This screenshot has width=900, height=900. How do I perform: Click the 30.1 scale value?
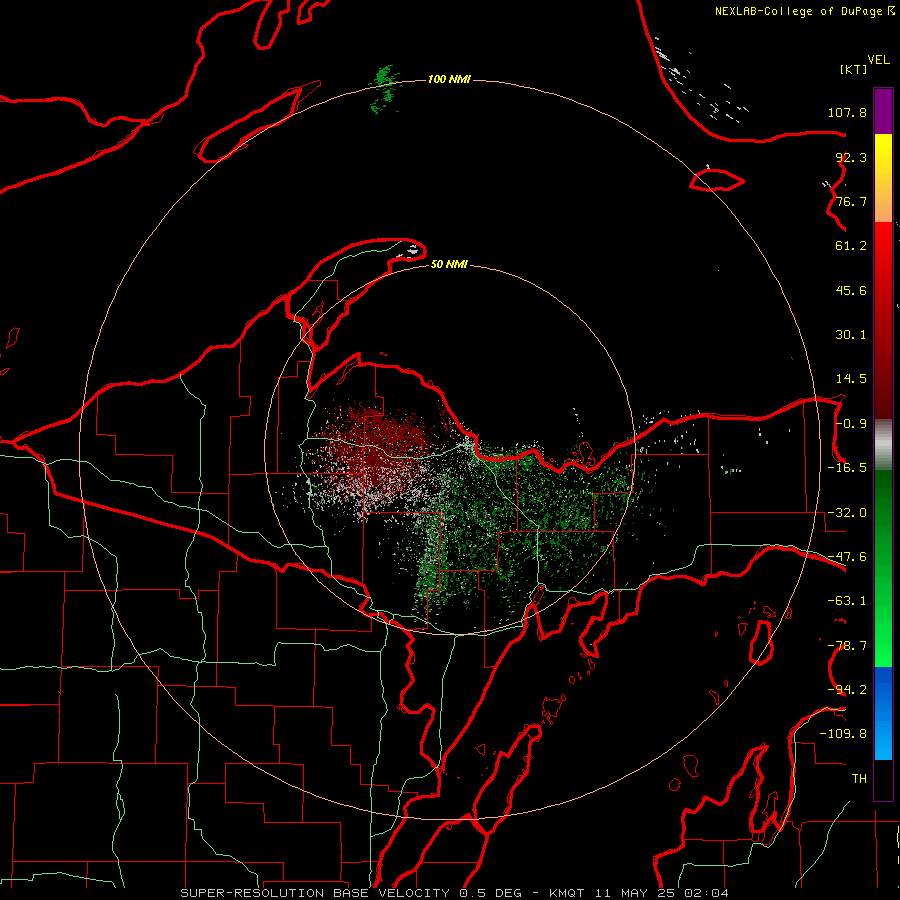click(x=851, y=335)
